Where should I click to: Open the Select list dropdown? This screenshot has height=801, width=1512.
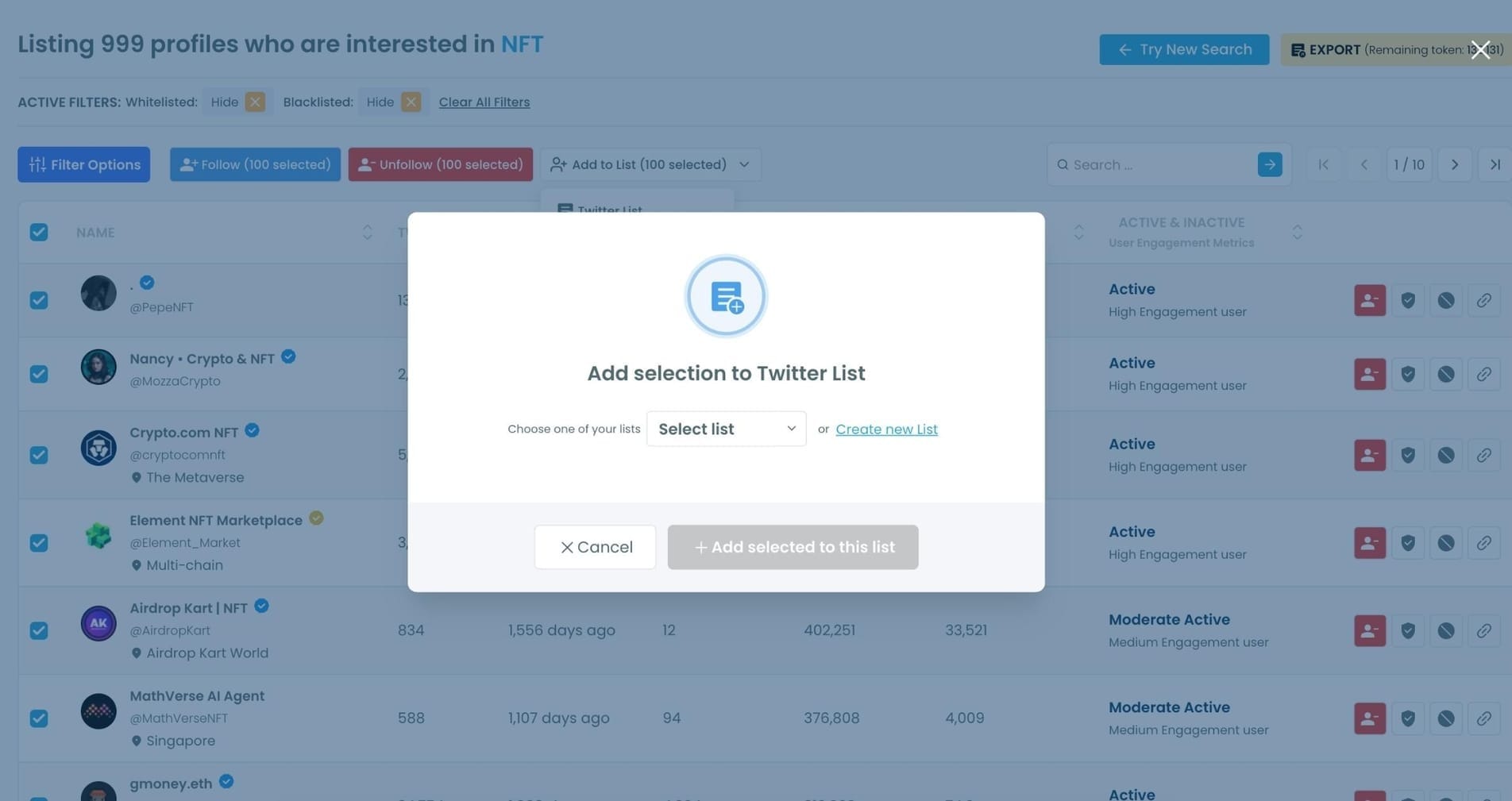coord(725,429)
